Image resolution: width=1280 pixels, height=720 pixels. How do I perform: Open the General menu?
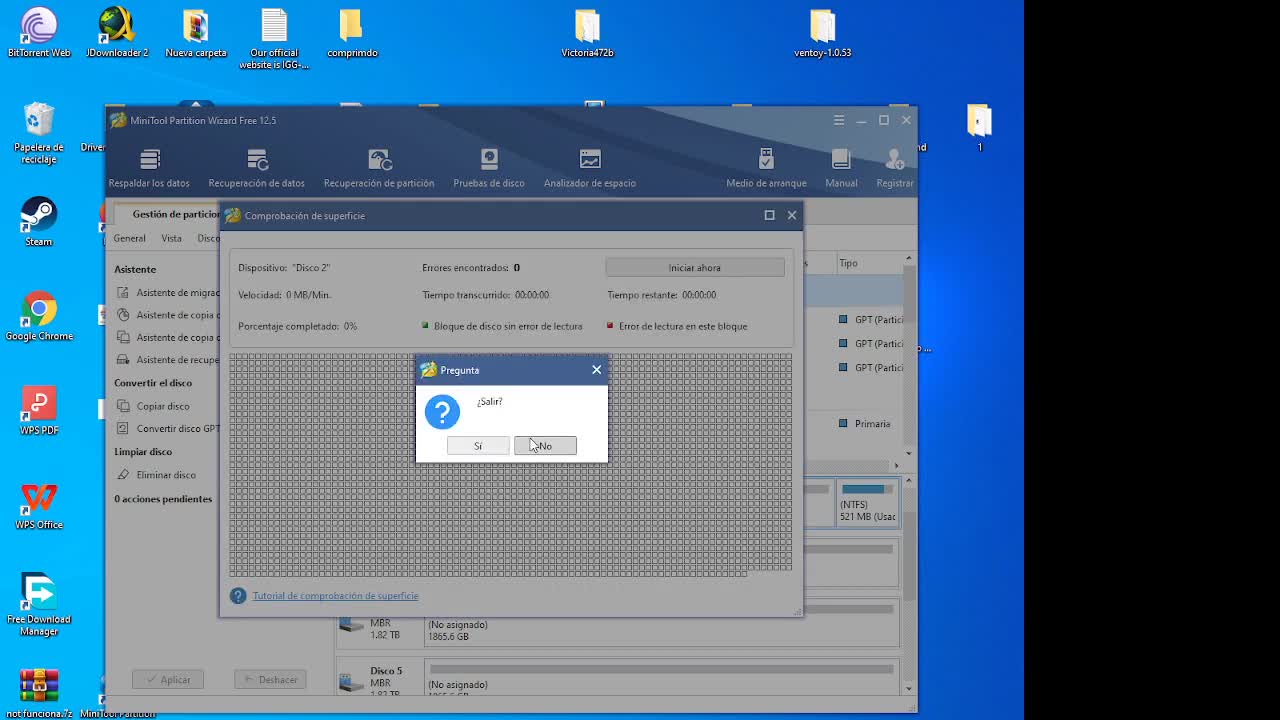coord(129,238)
